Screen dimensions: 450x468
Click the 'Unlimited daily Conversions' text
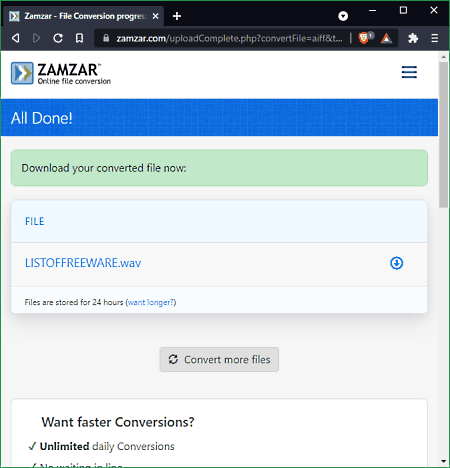point(107,446)
